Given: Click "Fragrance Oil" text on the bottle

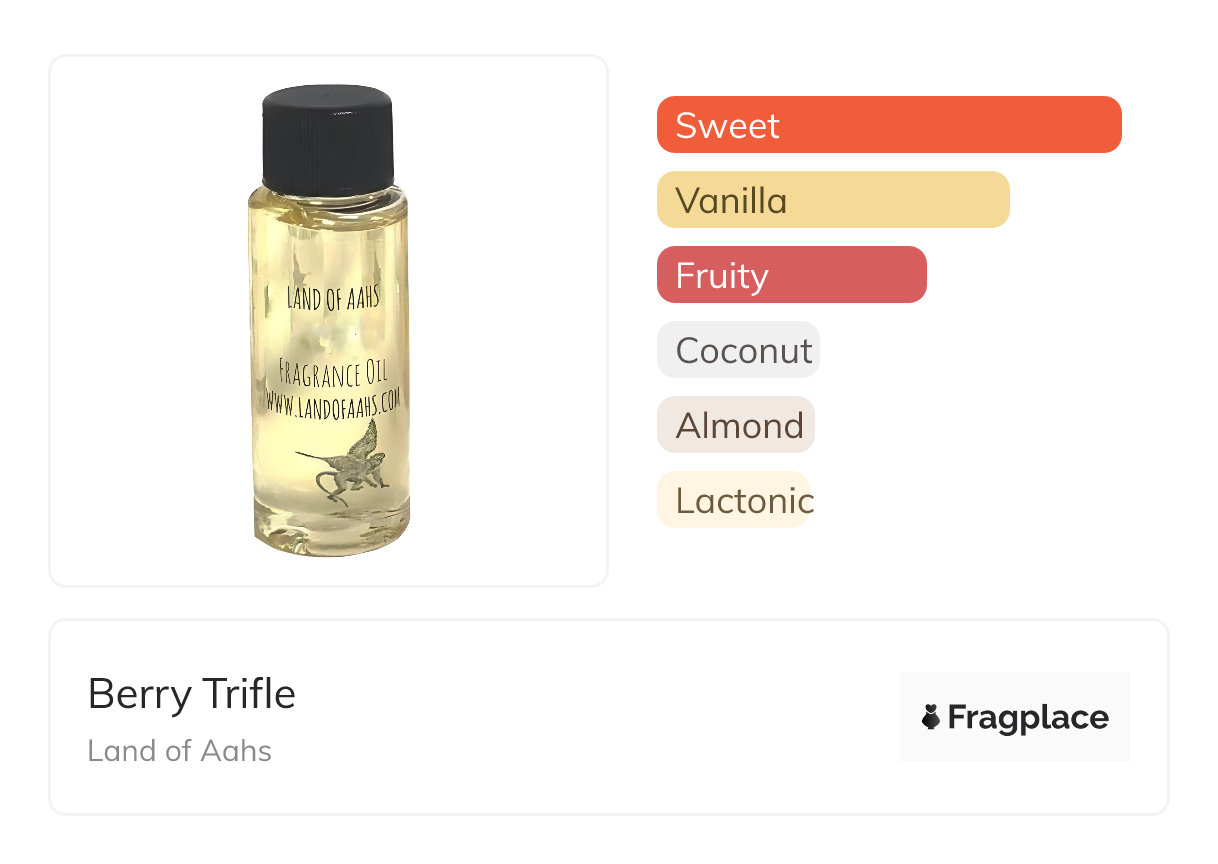Looking at the screenshot, I should pyautogui.click(x=331, y=374).
